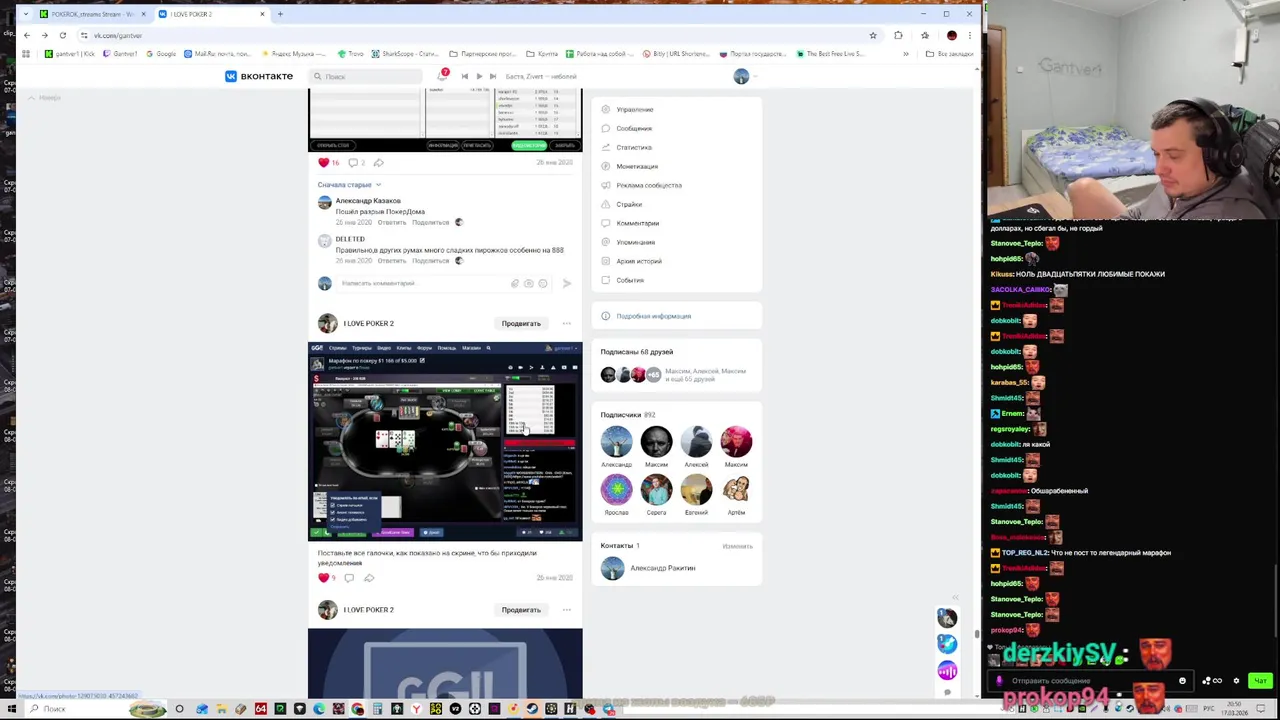Open the Windows Start menu

click(12, 709)
